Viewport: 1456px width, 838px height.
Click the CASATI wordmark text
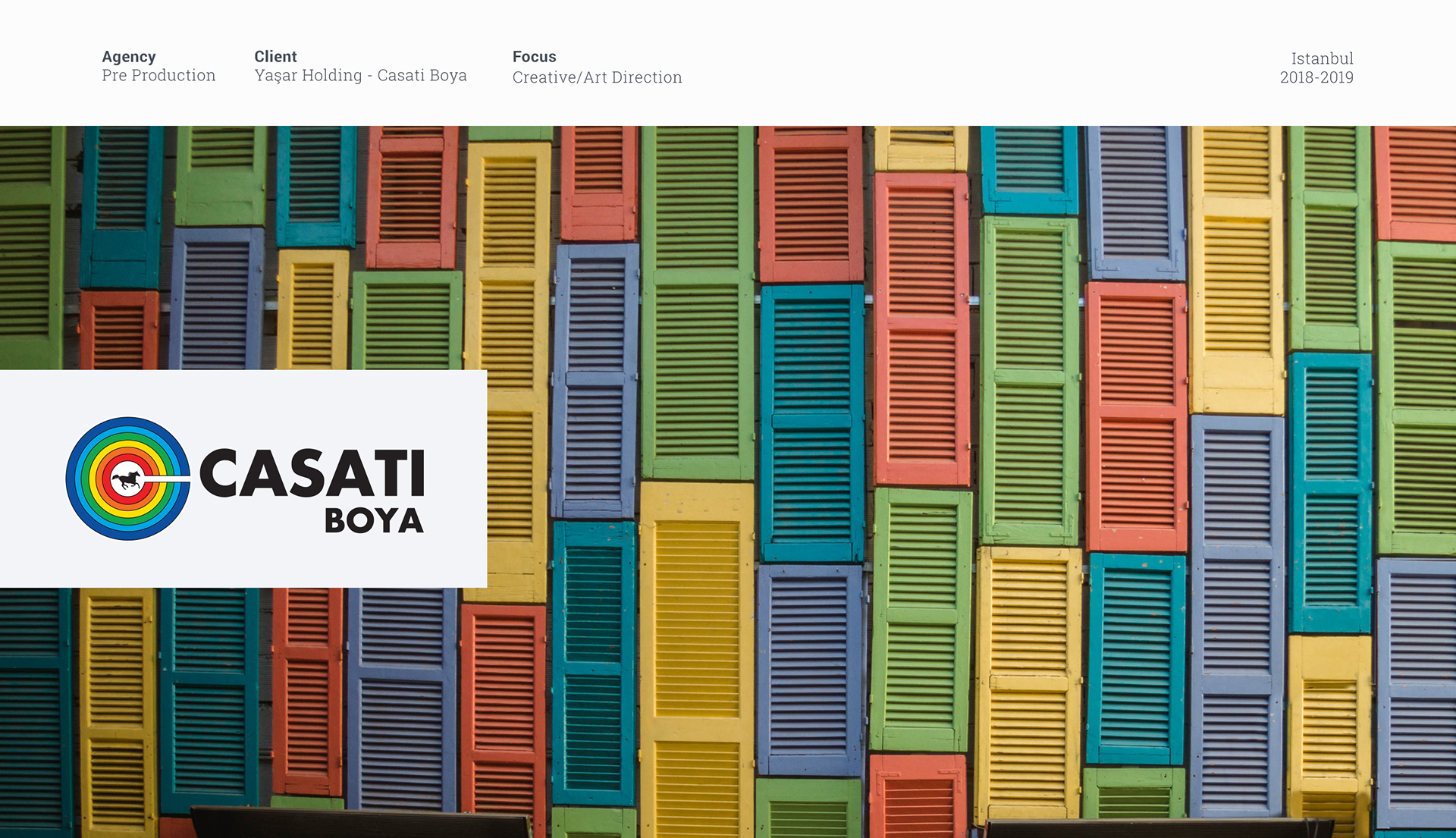[x=312, y=474]
